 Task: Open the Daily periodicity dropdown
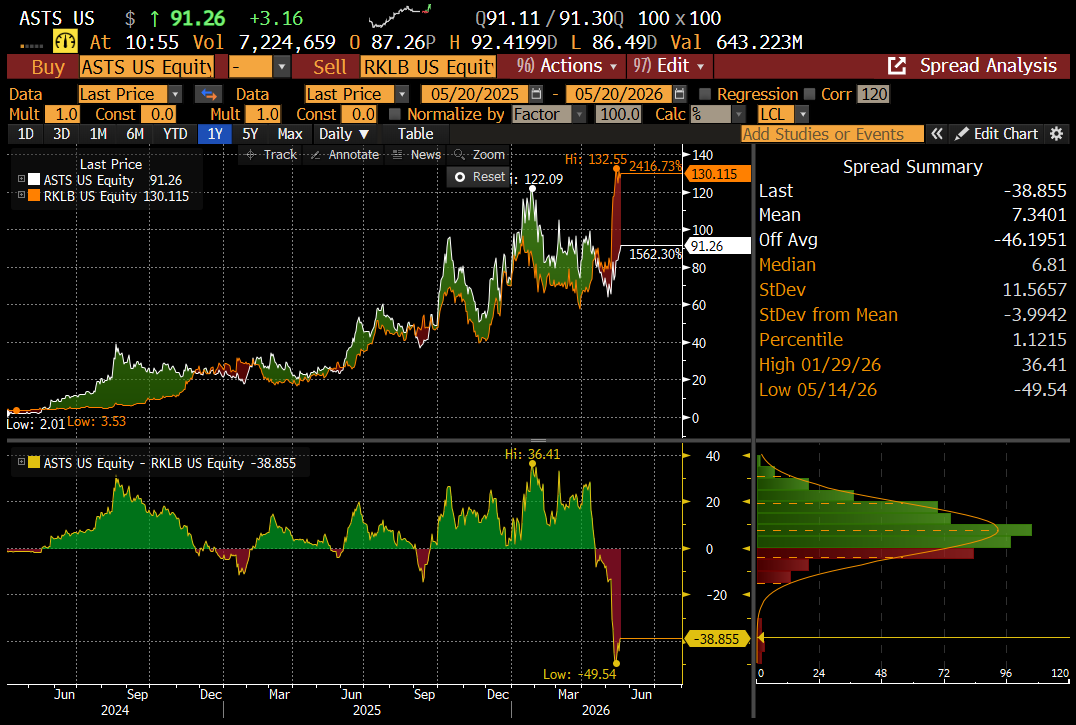[344, 134]
